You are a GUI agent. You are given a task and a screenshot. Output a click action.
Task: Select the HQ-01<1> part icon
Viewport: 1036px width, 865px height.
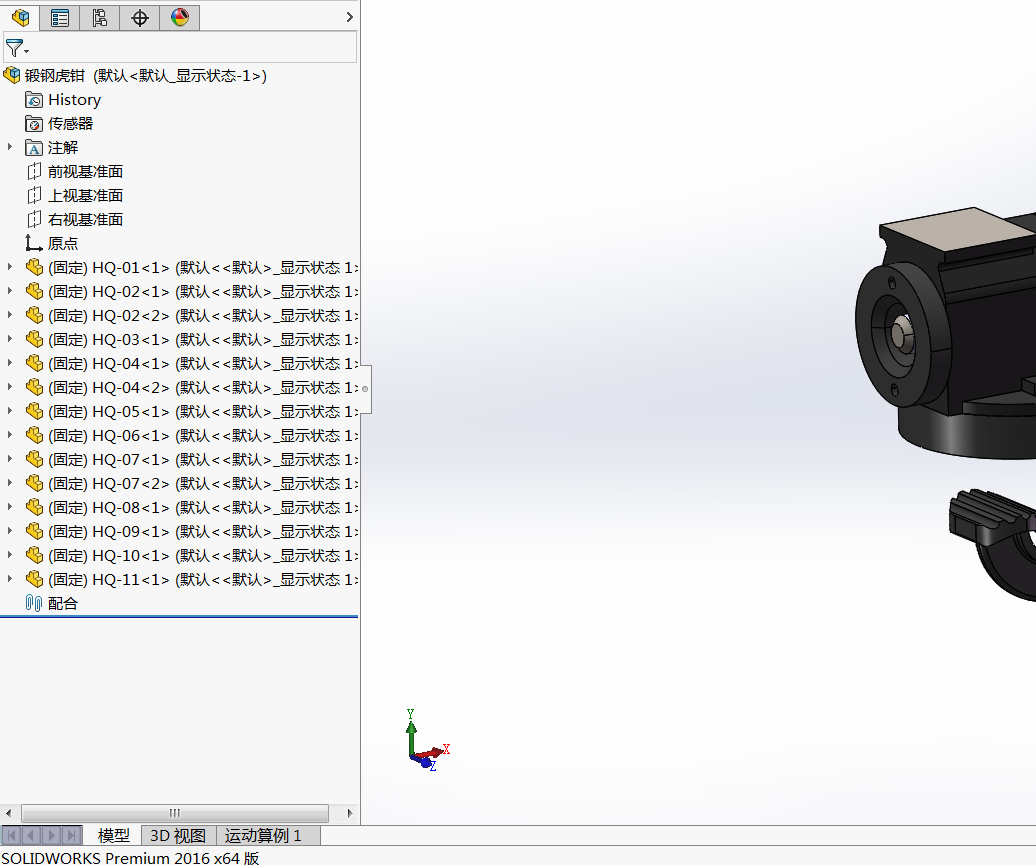point(34,268)
